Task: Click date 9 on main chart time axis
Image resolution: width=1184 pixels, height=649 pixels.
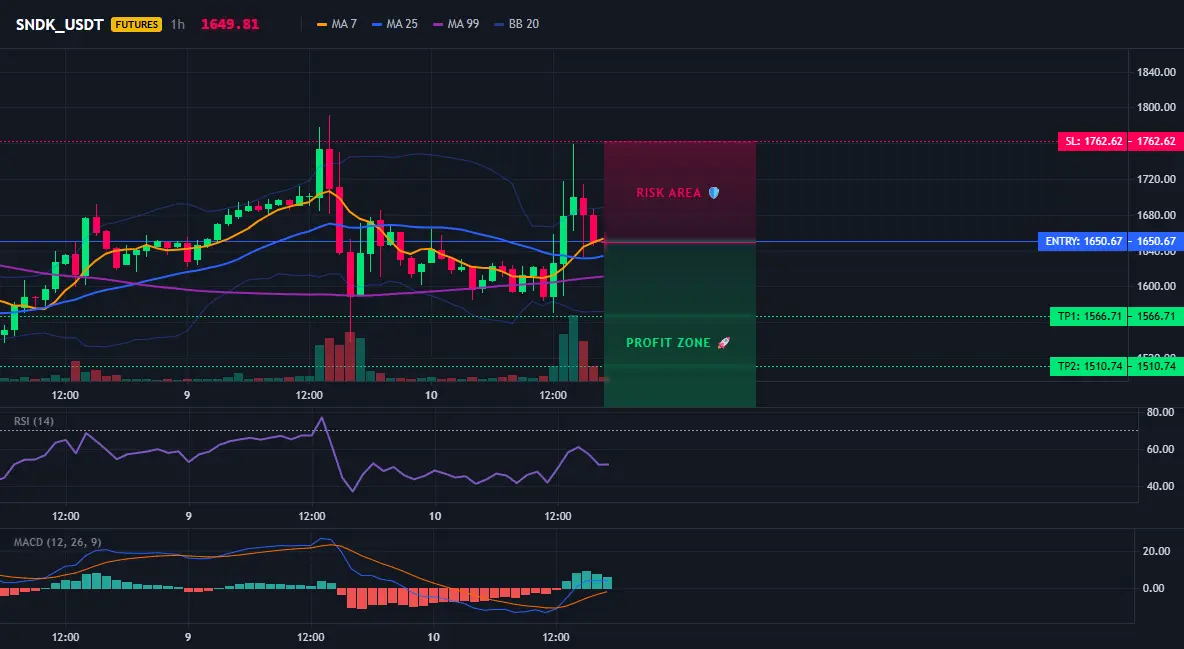Action: click(x=187, y=395)
